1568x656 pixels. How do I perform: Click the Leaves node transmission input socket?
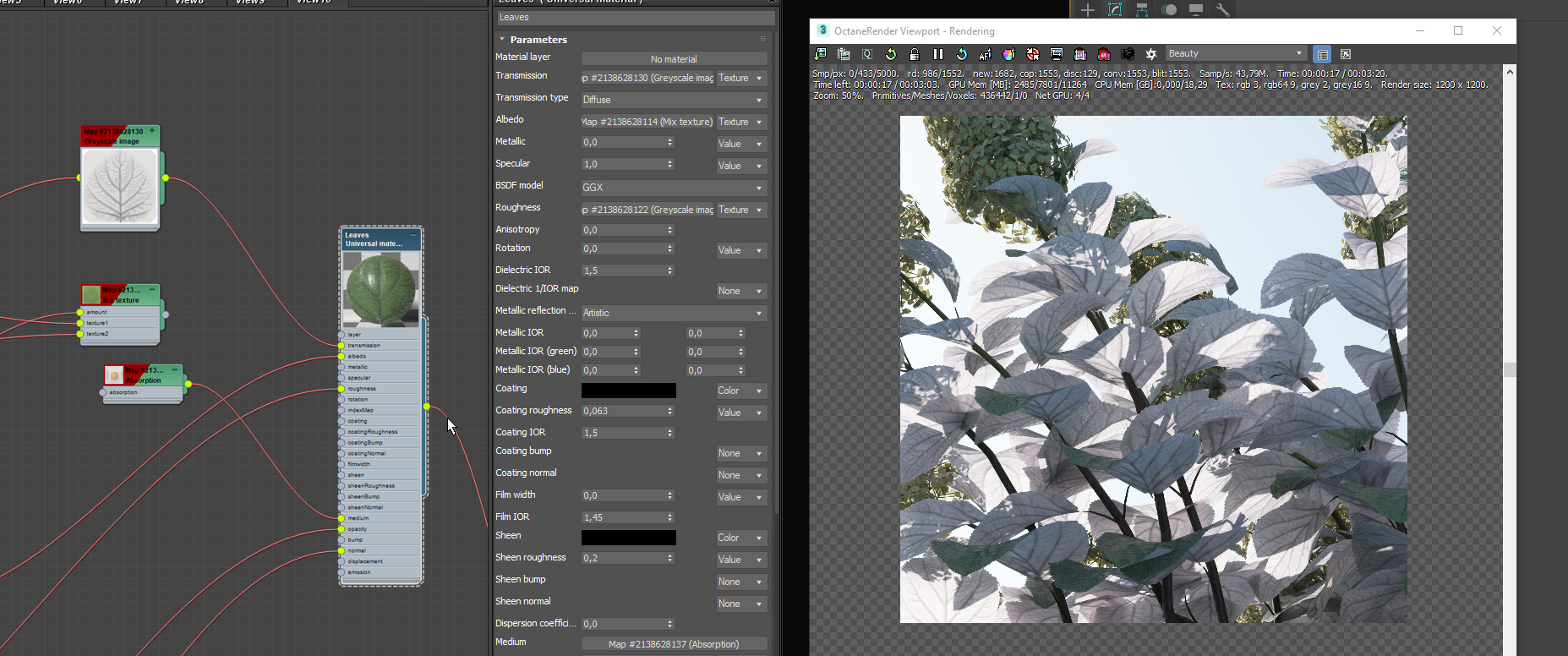coord(341,345)
